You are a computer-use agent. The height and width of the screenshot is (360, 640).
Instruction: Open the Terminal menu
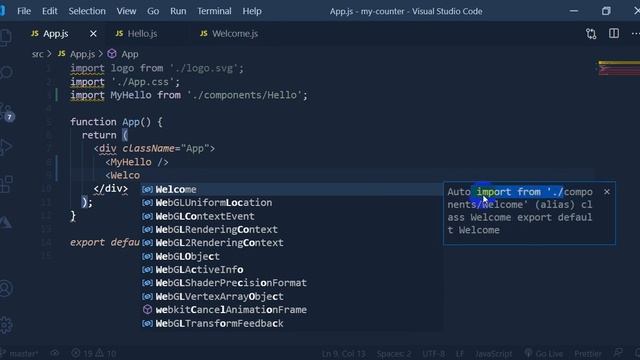pos(214,11)
